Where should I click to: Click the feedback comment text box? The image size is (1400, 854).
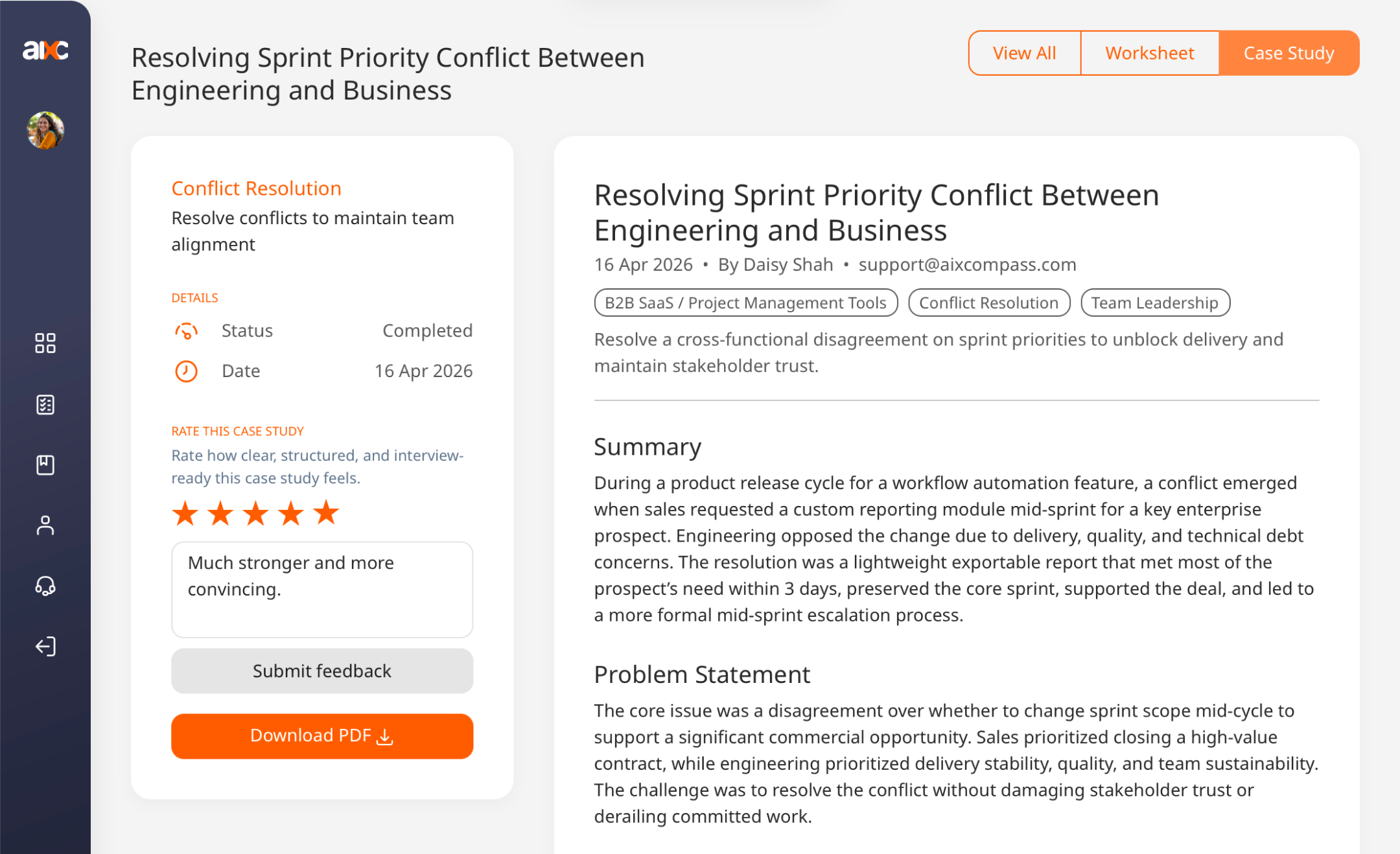pyautogui.click(x=322, y=590)
